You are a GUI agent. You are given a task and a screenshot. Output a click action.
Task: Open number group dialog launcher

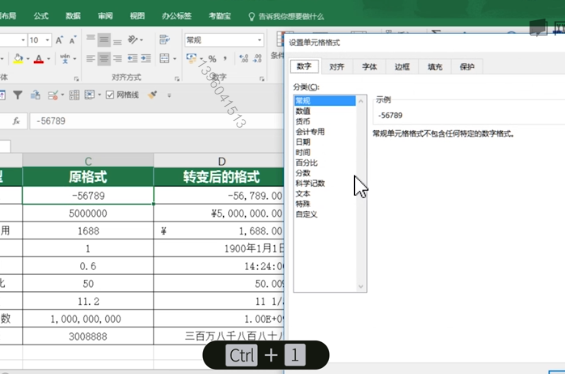262,79
